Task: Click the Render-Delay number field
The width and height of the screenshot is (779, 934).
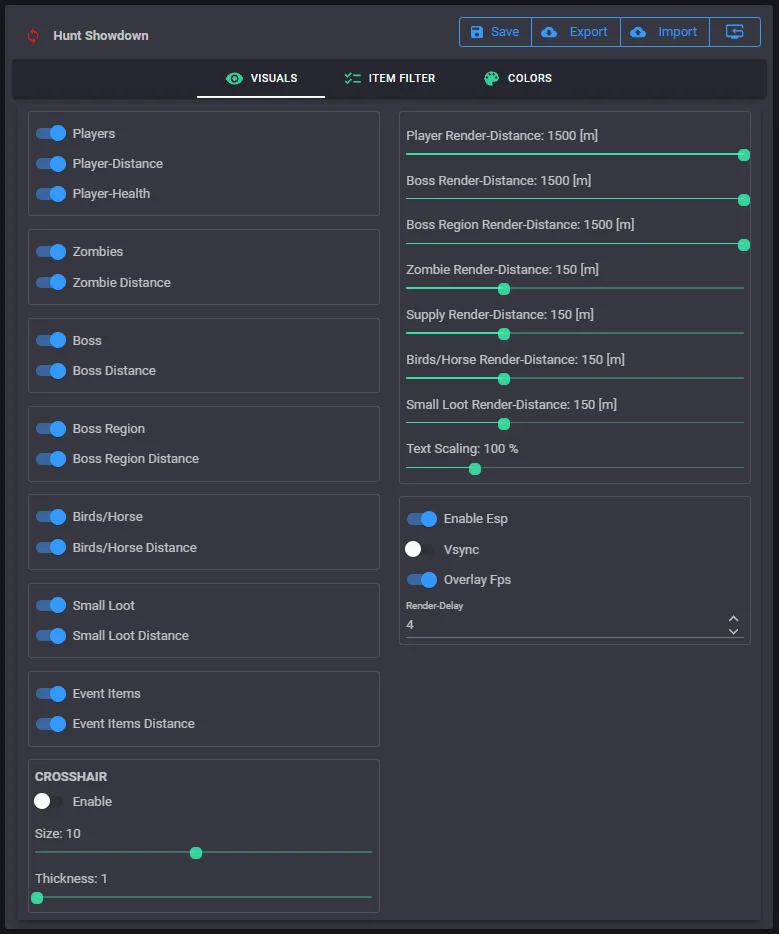Action: click(x=560, y=625)
